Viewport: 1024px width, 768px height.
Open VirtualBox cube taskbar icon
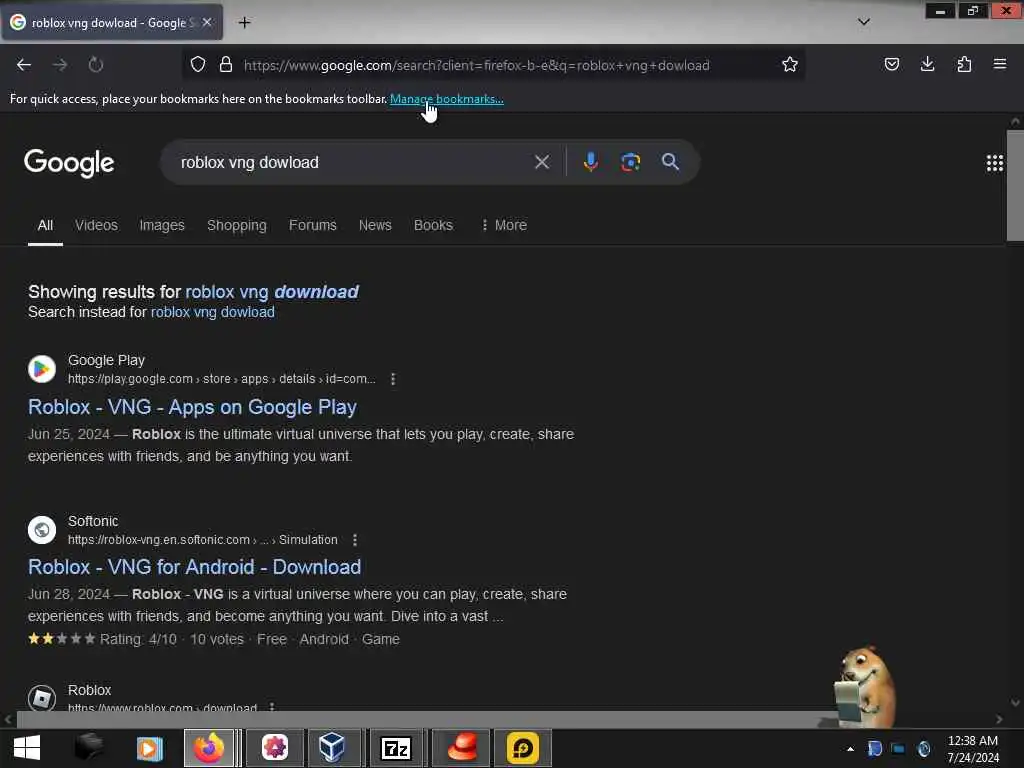[x=332, y=748]
